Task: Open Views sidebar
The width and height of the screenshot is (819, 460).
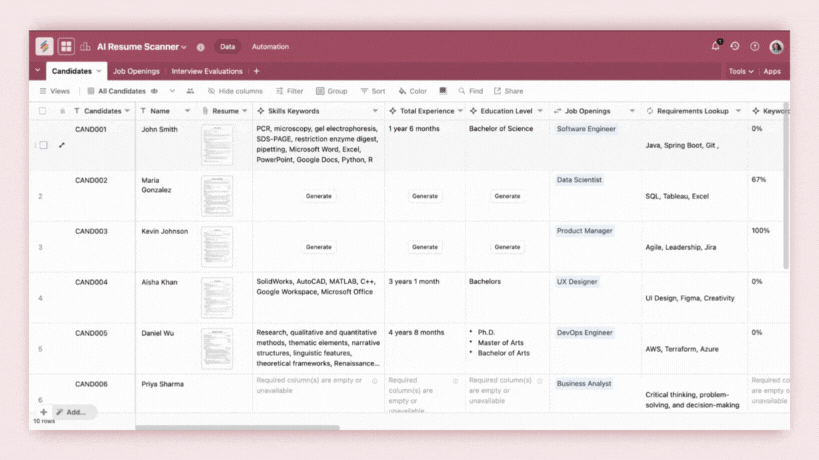Action: coord(55,91)
